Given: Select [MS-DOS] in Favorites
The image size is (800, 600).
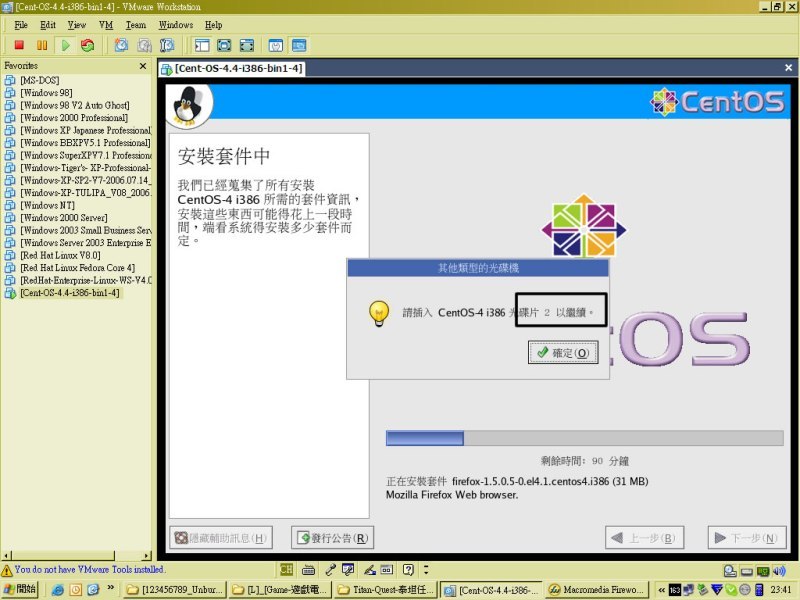Looking at the screenshot, I should coord(40,80).
